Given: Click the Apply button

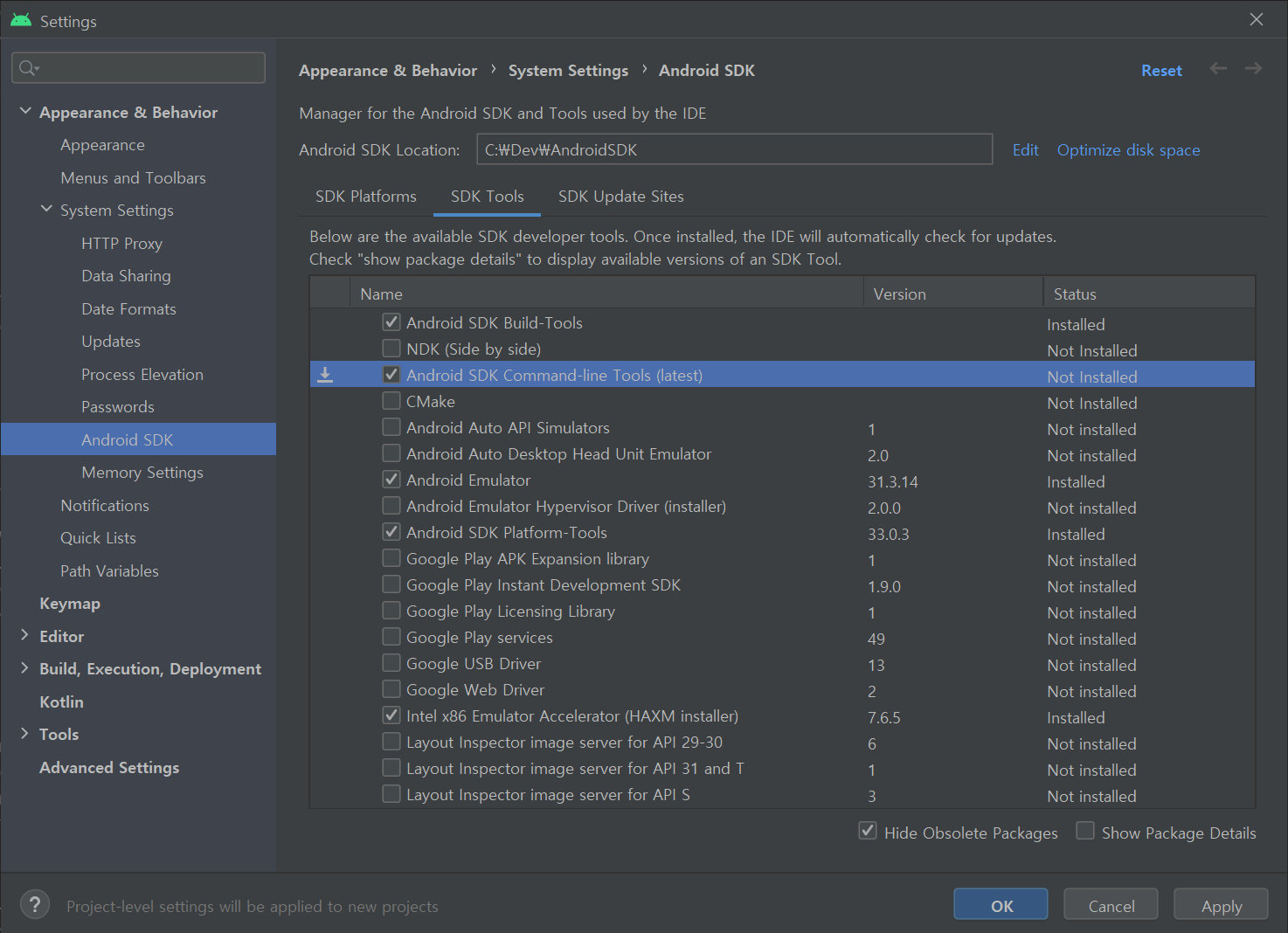Looking at the screenshot, I should point(1221,905).
